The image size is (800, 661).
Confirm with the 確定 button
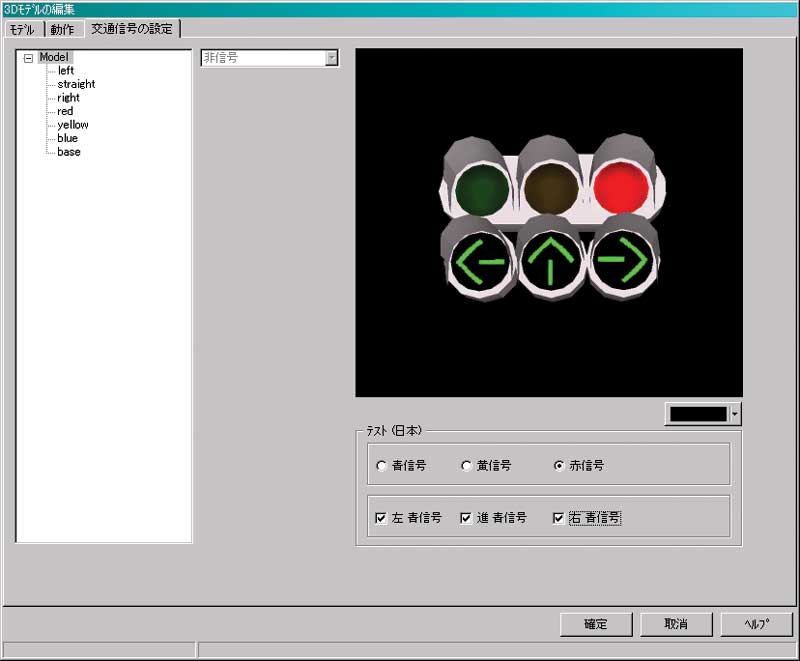point(596,624)
